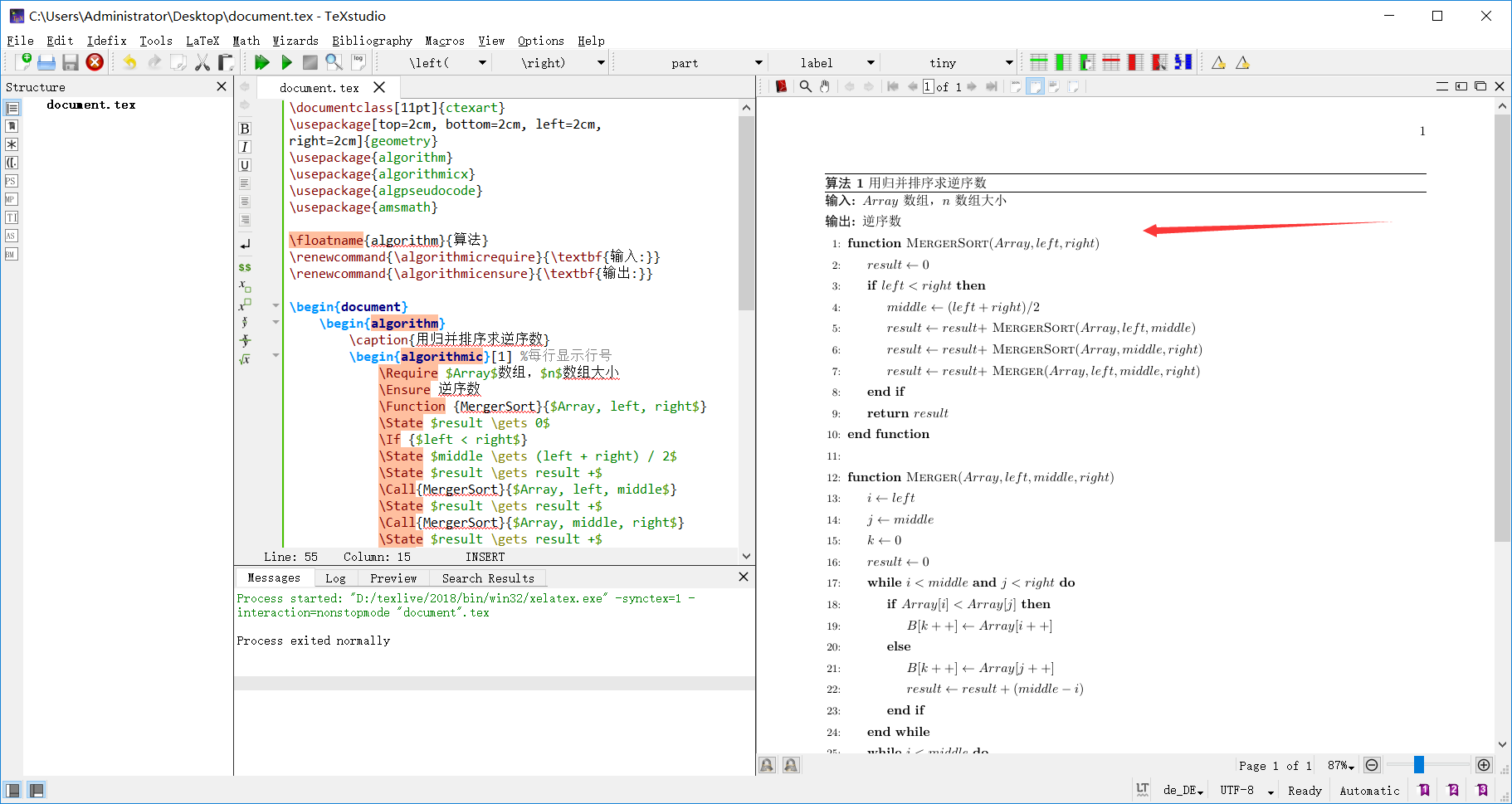This screenshot has height=804, width=1512.
Task: Undo the last edit
Action: click(x=129, y=62)
